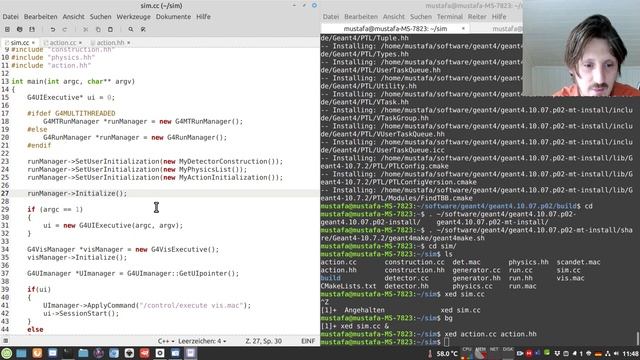
Task: Close the sim.cc editor tab
Action: [x=33, y=42]
